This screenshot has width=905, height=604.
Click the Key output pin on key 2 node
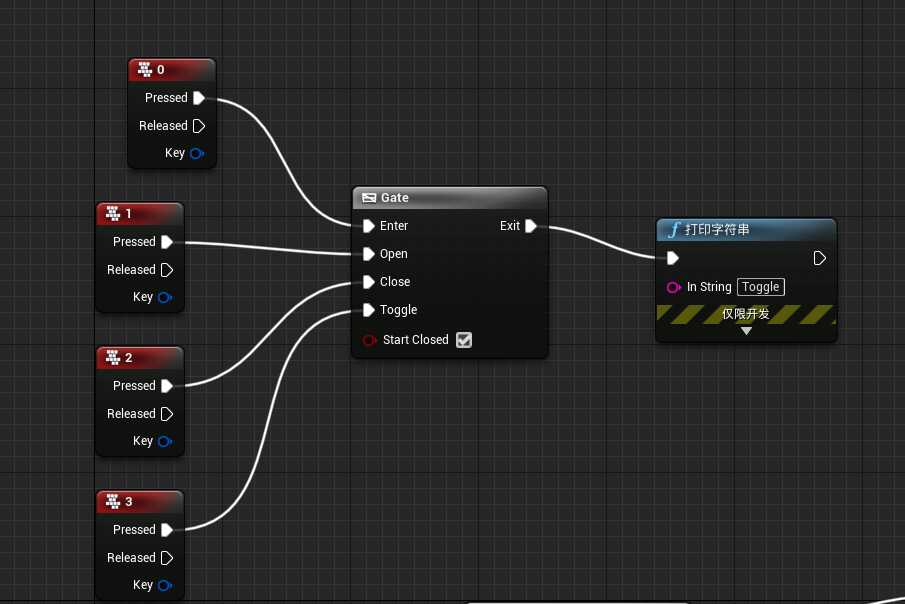(x=165, y=441)
